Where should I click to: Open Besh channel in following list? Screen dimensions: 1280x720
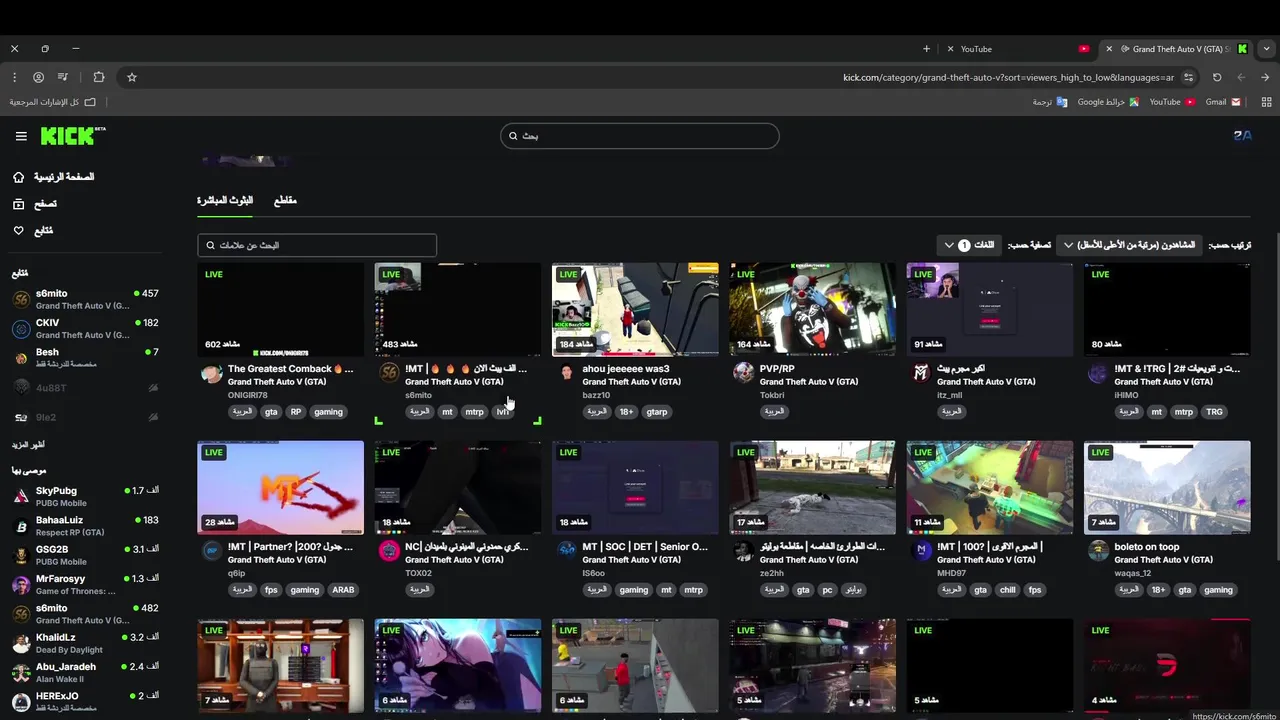pos(85,358)
